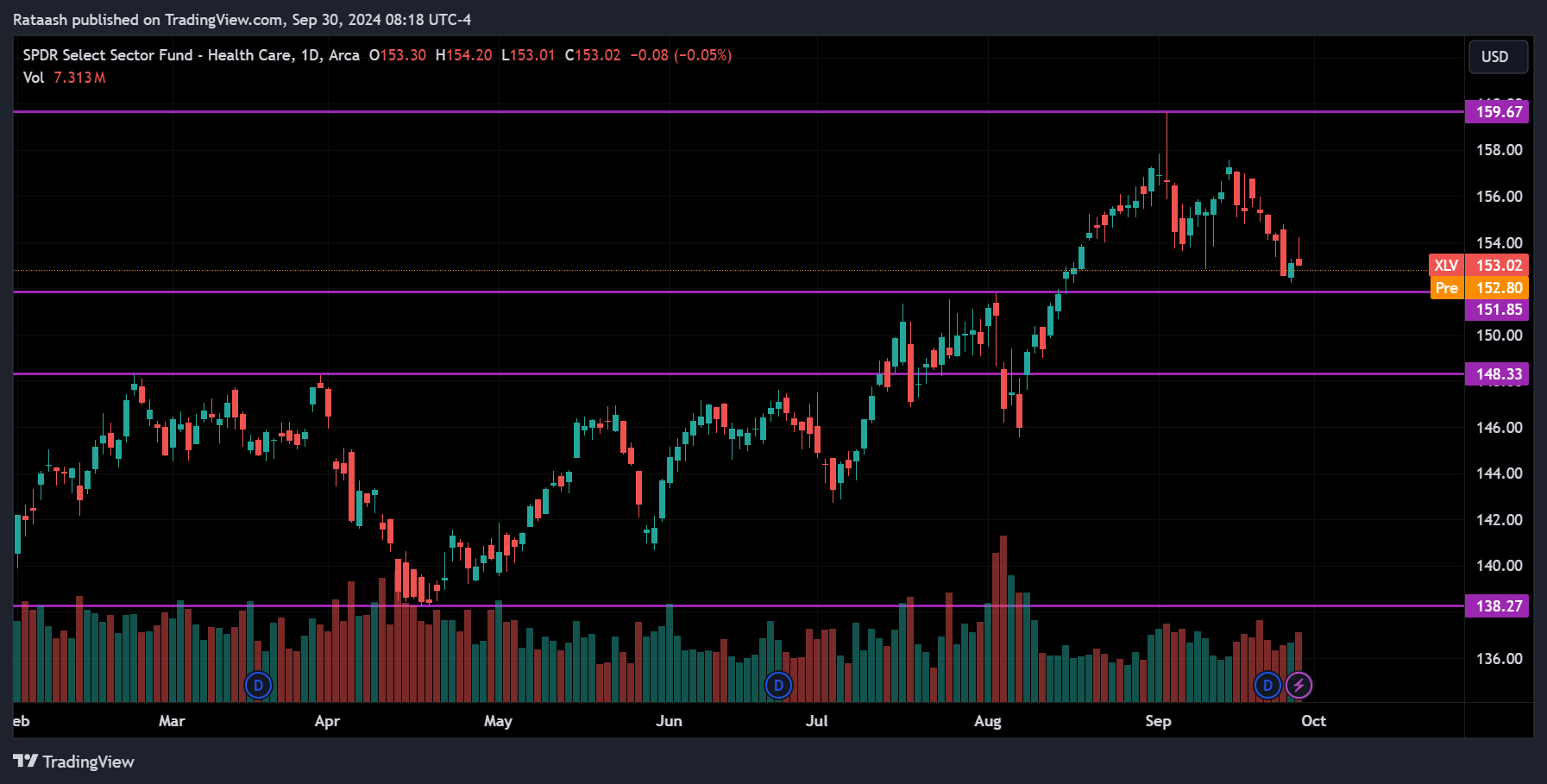
Task: Click the dividend marker in late September
Action: (x=1267, y=686)
